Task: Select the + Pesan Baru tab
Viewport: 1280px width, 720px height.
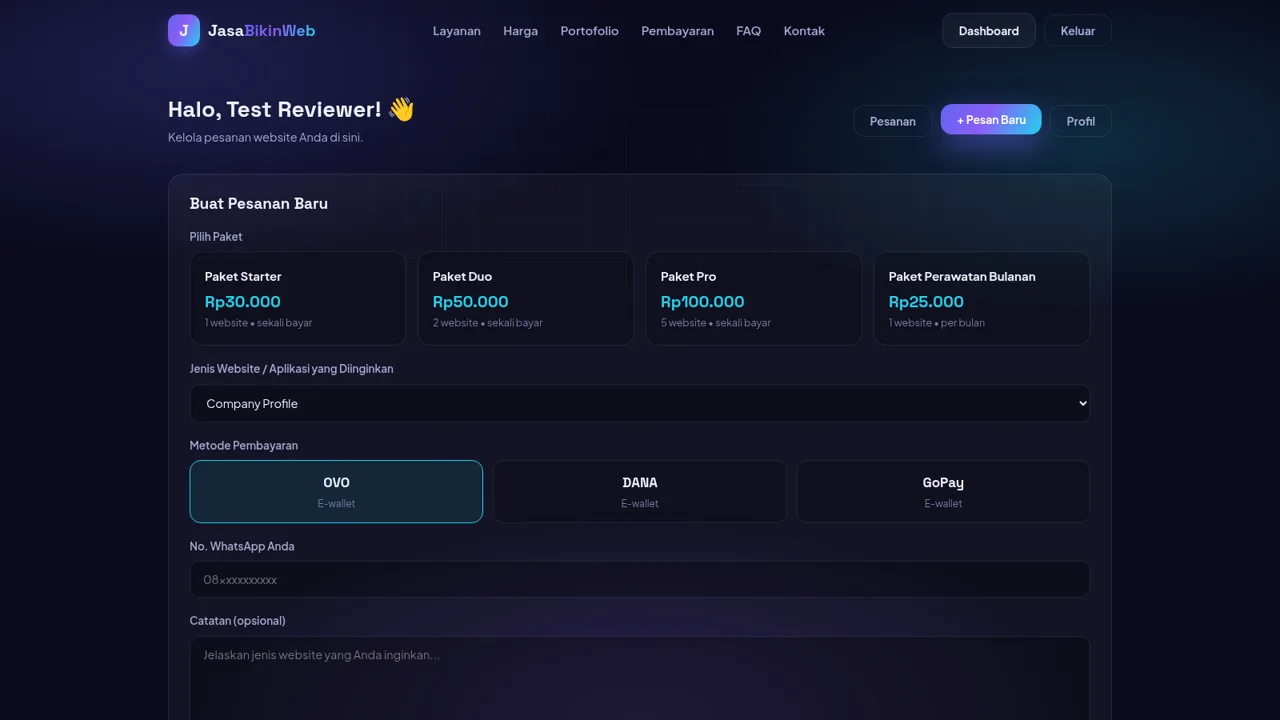Action: (991, 120)
